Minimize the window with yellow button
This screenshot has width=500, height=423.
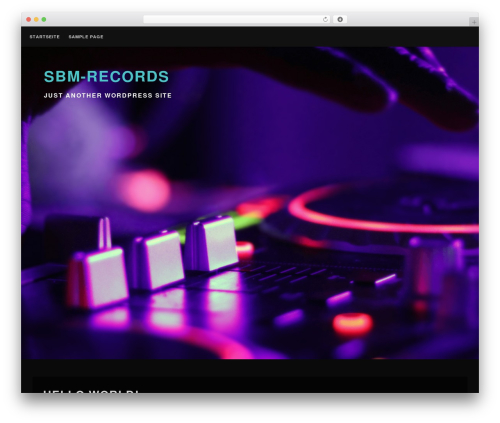coord(36,19)
